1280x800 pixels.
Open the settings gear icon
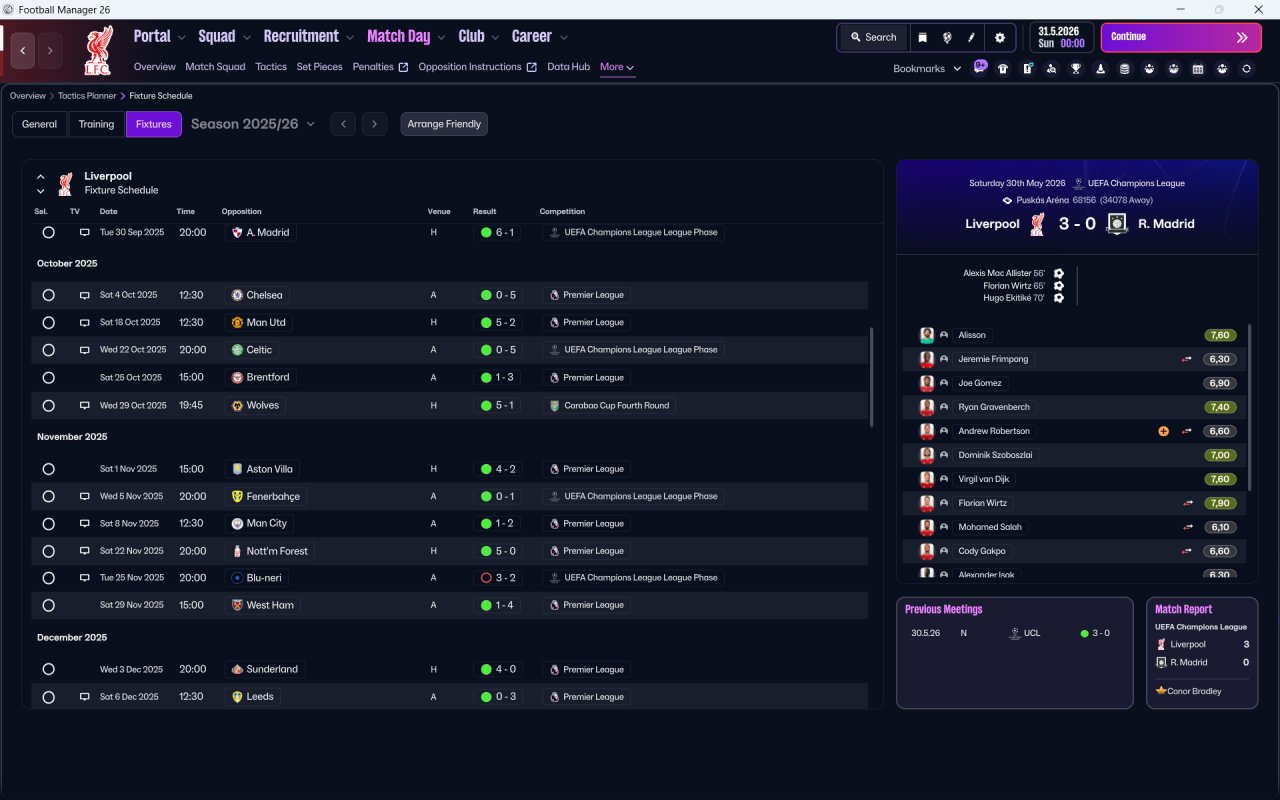[999, 37]
